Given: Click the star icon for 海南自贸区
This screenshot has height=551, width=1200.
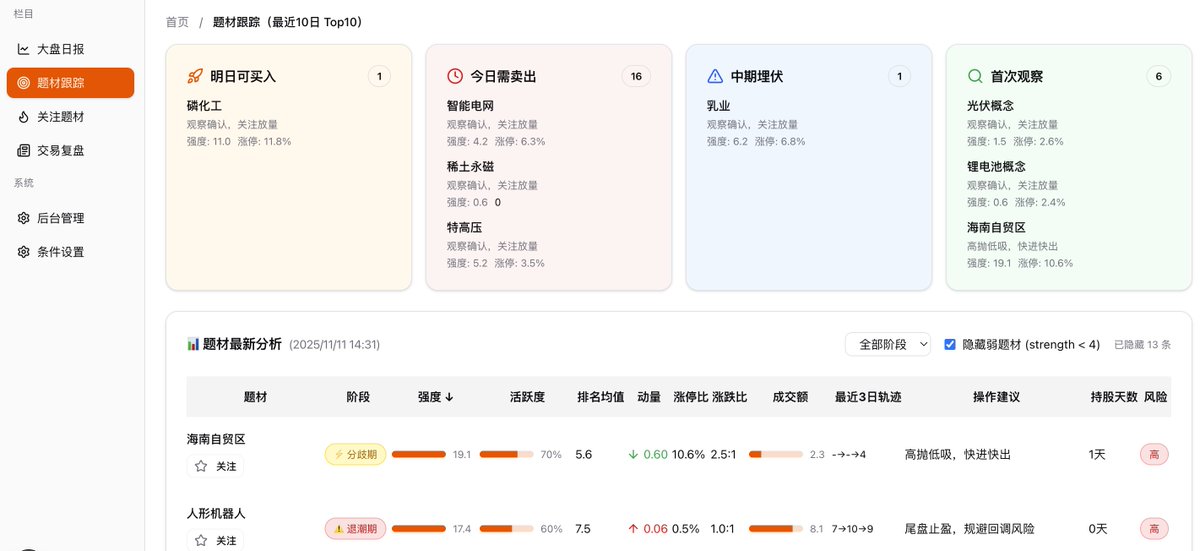Looking at the screenshot, I should tap(201, 466).
